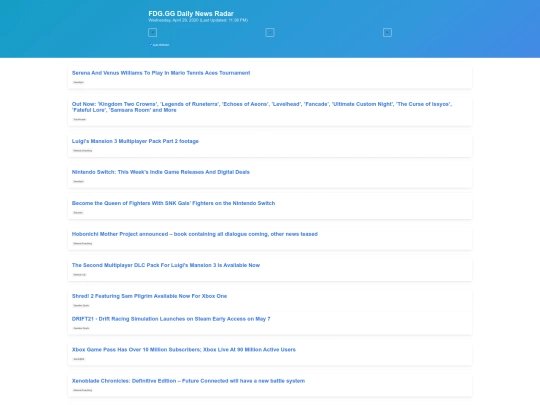The image size is (540, 405).
Task: Open DRIFT21 Drift Racing Simulation Steam Early Access article
Action: (171, 319)
